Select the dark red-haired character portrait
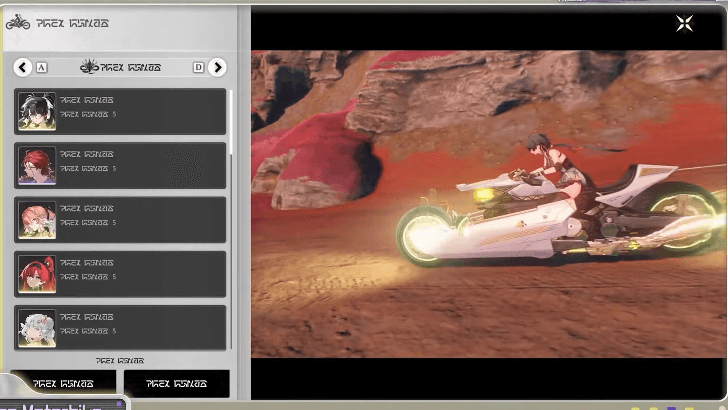728x410 pixels. pos(37,165)
